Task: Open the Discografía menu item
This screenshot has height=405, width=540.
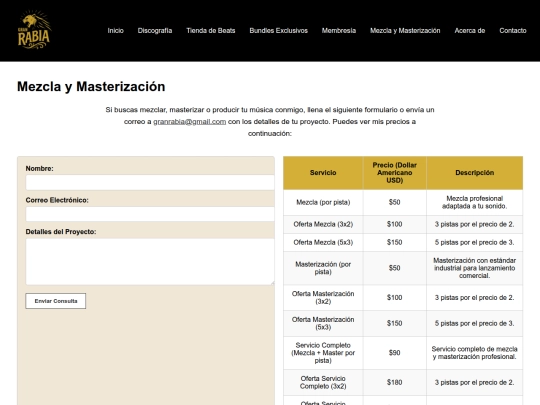Action: [x=155, y=31]
